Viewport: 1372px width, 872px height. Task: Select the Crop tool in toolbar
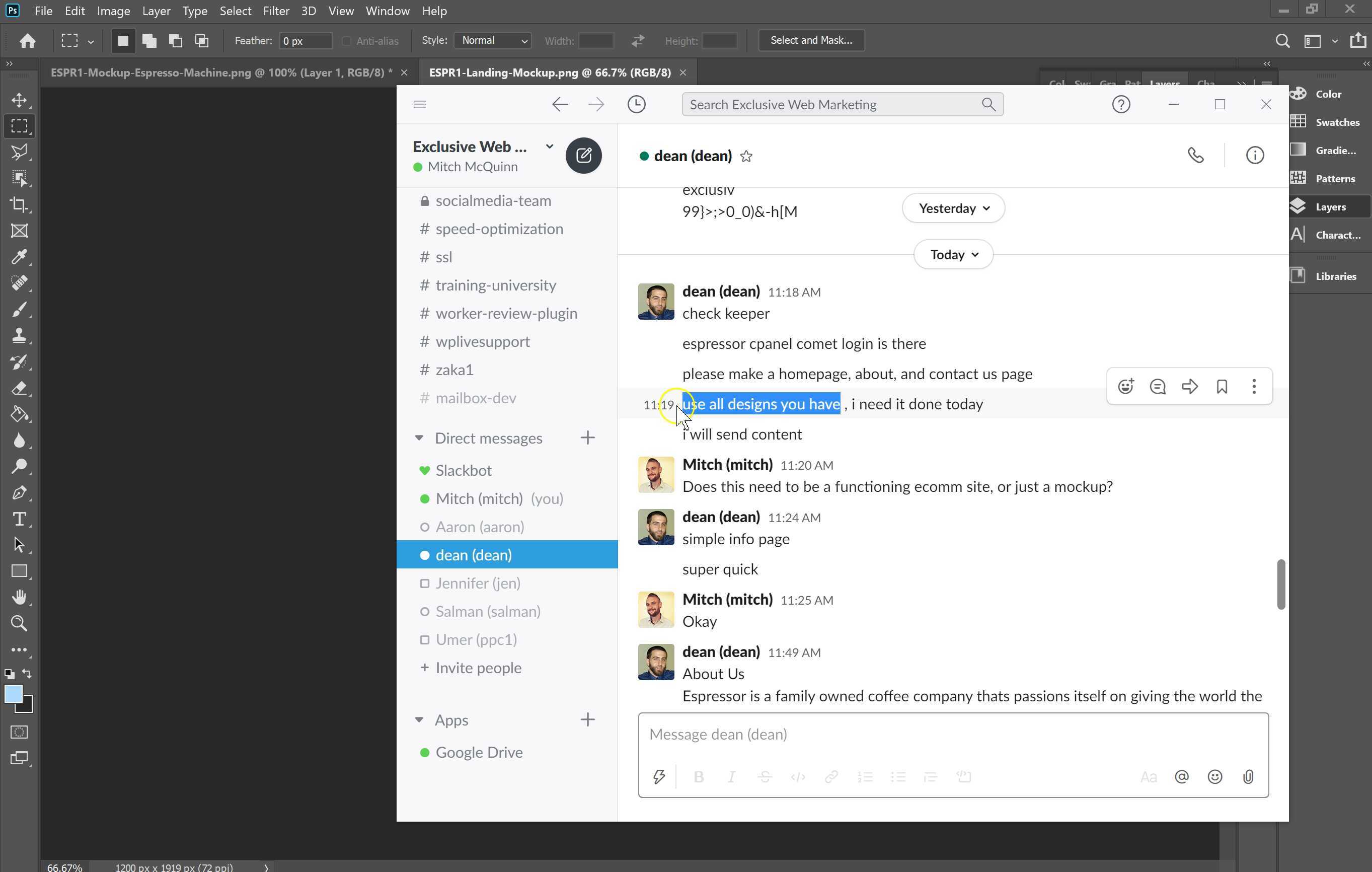point(19,204)
